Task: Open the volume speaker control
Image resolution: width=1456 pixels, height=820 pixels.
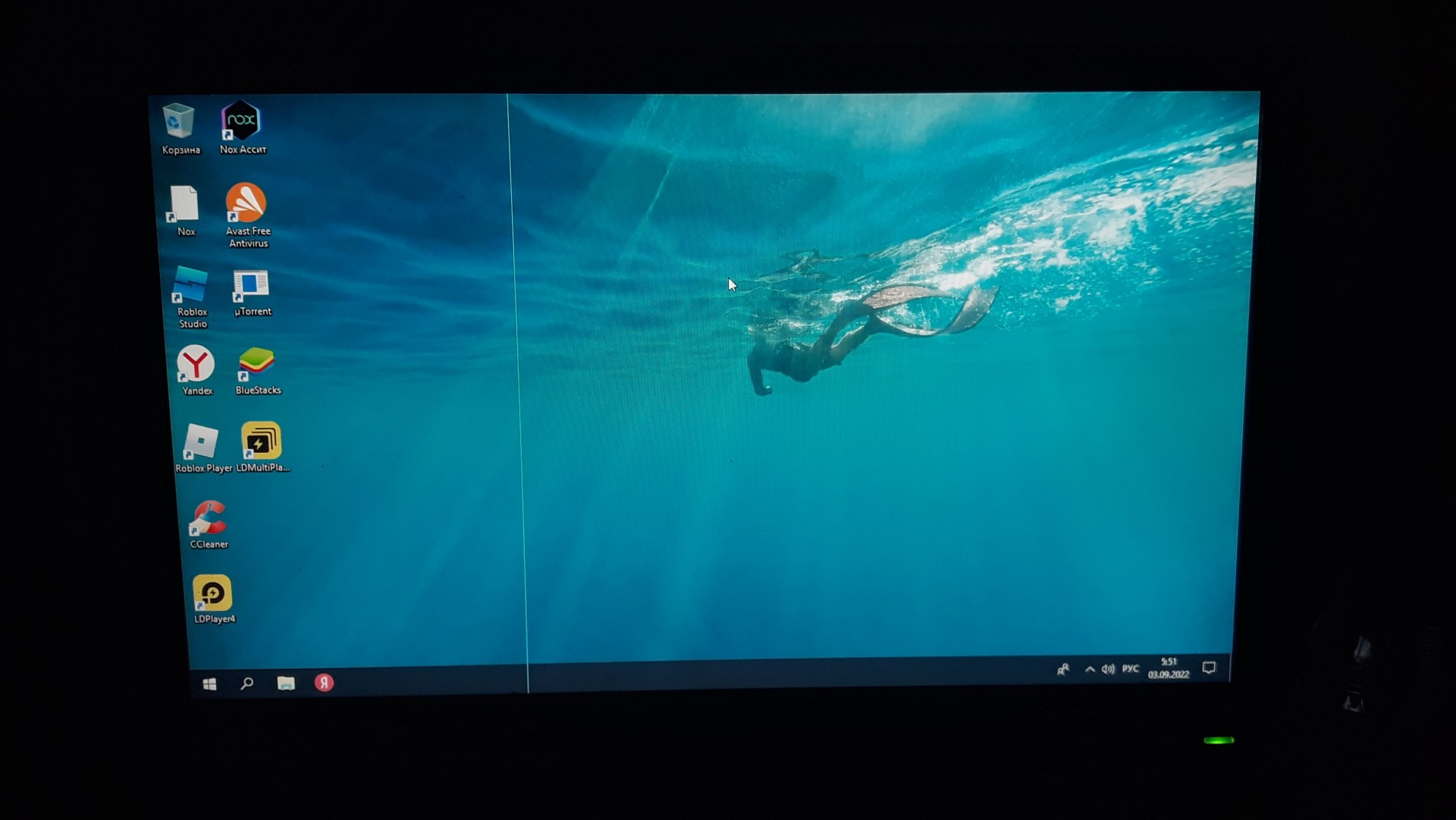Action: click(x=1108, y=669)
